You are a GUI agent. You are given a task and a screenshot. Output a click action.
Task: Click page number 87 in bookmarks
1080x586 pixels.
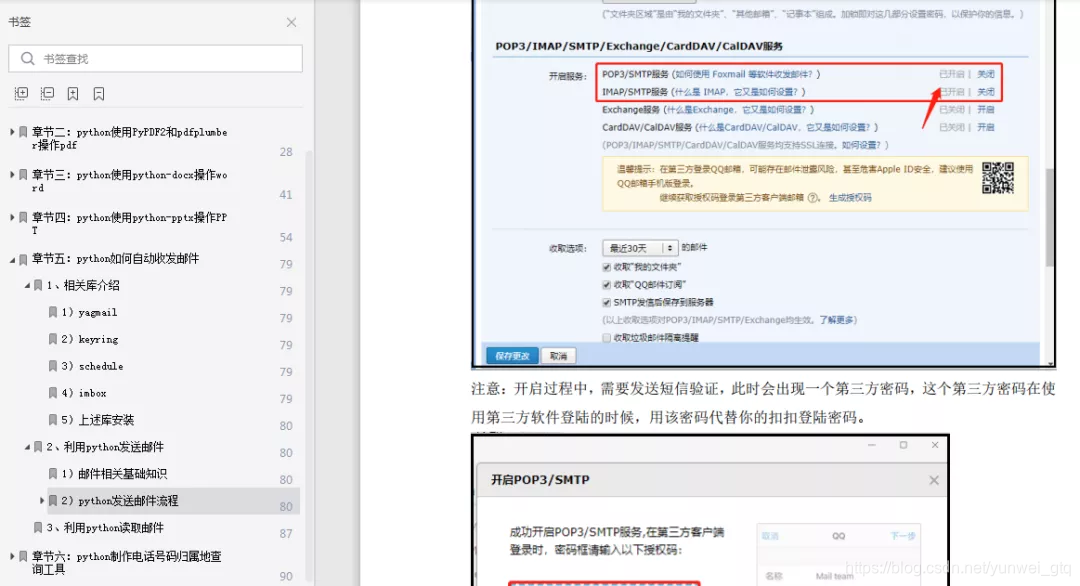(286, 533)
